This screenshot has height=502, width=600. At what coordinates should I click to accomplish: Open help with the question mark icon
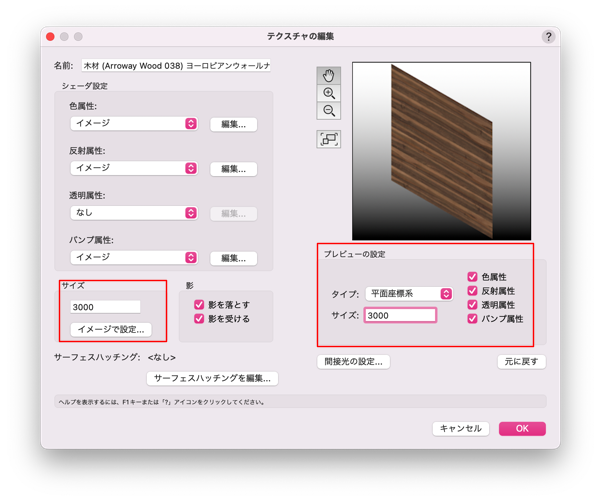[x=548, y=37]
